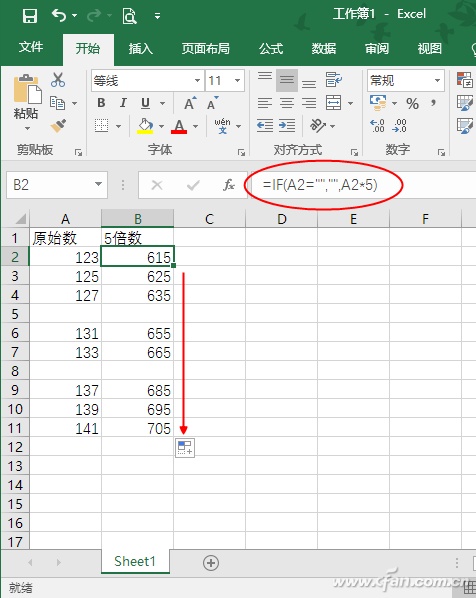The width and height of the screenshot is (476, 598).
Task: Click the wén phonetic guide icon
Action: coord(222,126)
